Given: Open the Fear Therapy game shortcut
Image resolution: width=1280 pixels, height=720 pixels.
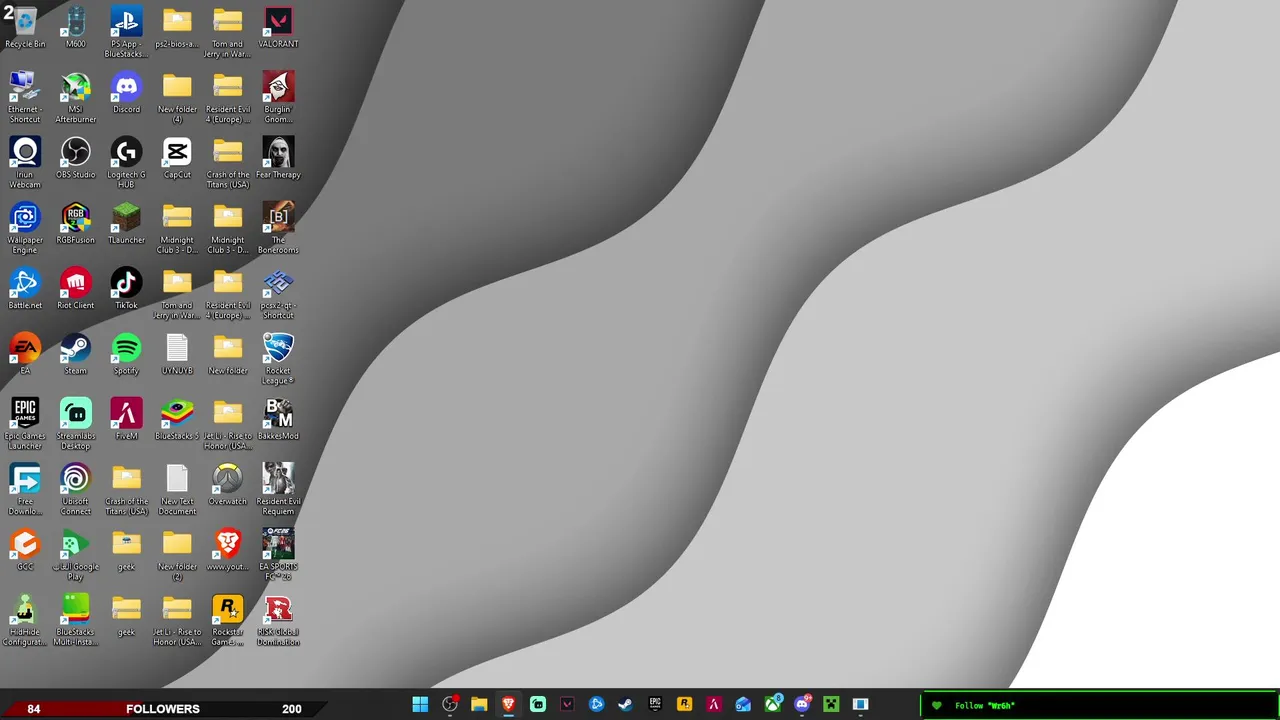Looking at the screenshot, I should pos(278,152).
